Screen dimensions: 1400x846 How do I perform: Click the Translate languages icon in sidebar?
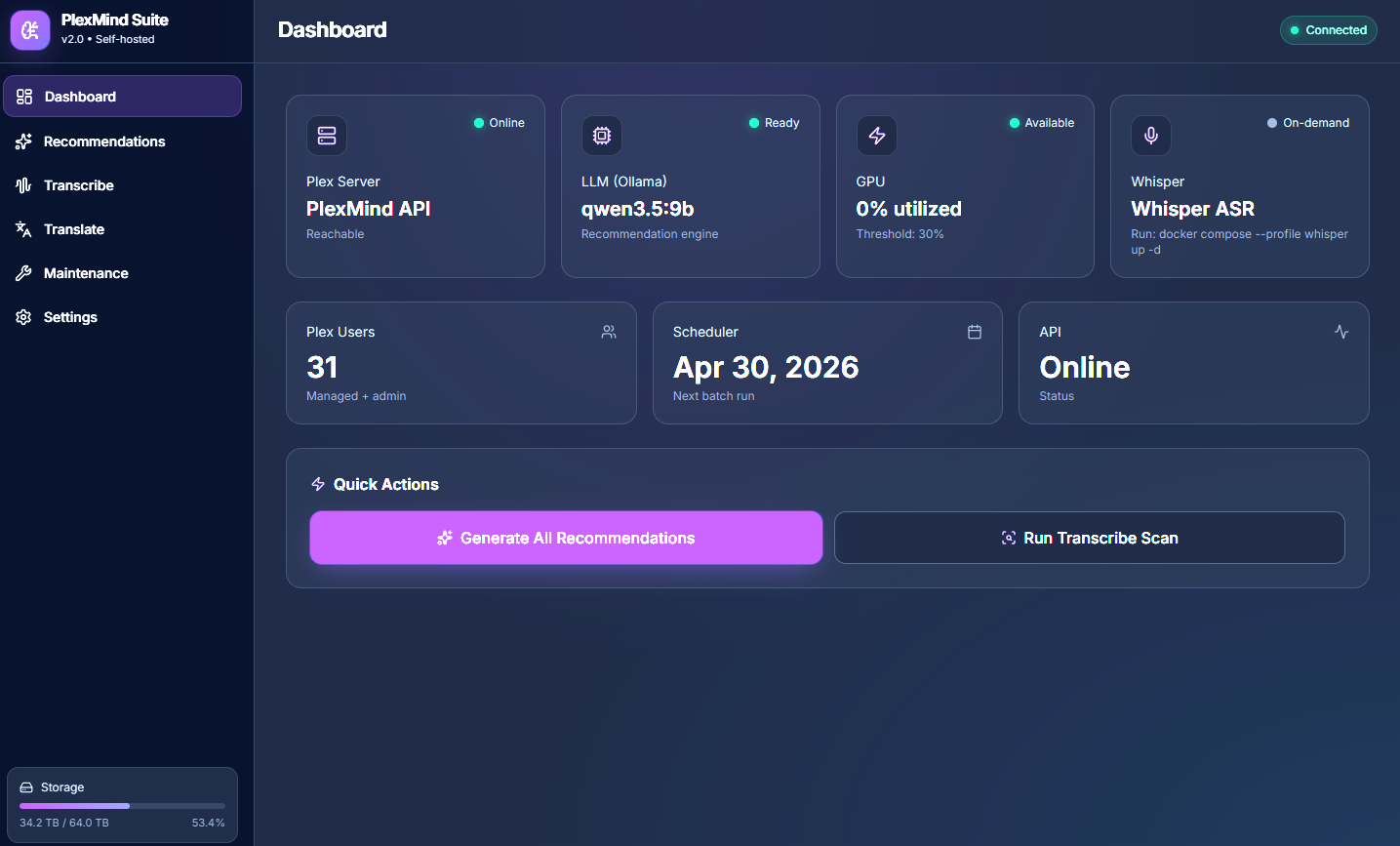pos(23,229)
